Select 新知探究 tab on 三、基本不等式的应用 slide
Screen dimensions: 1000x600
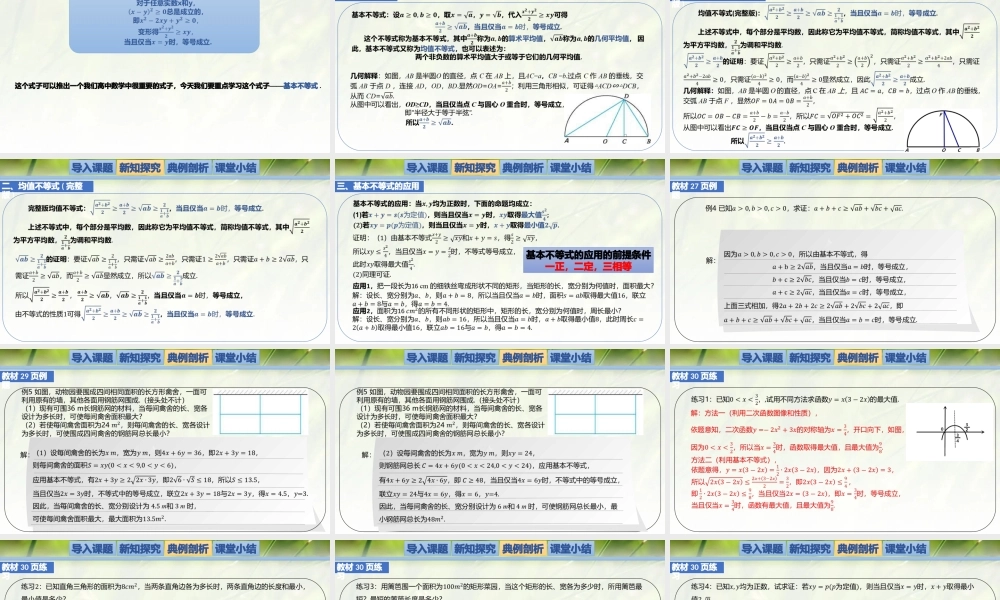coord(474,168)
